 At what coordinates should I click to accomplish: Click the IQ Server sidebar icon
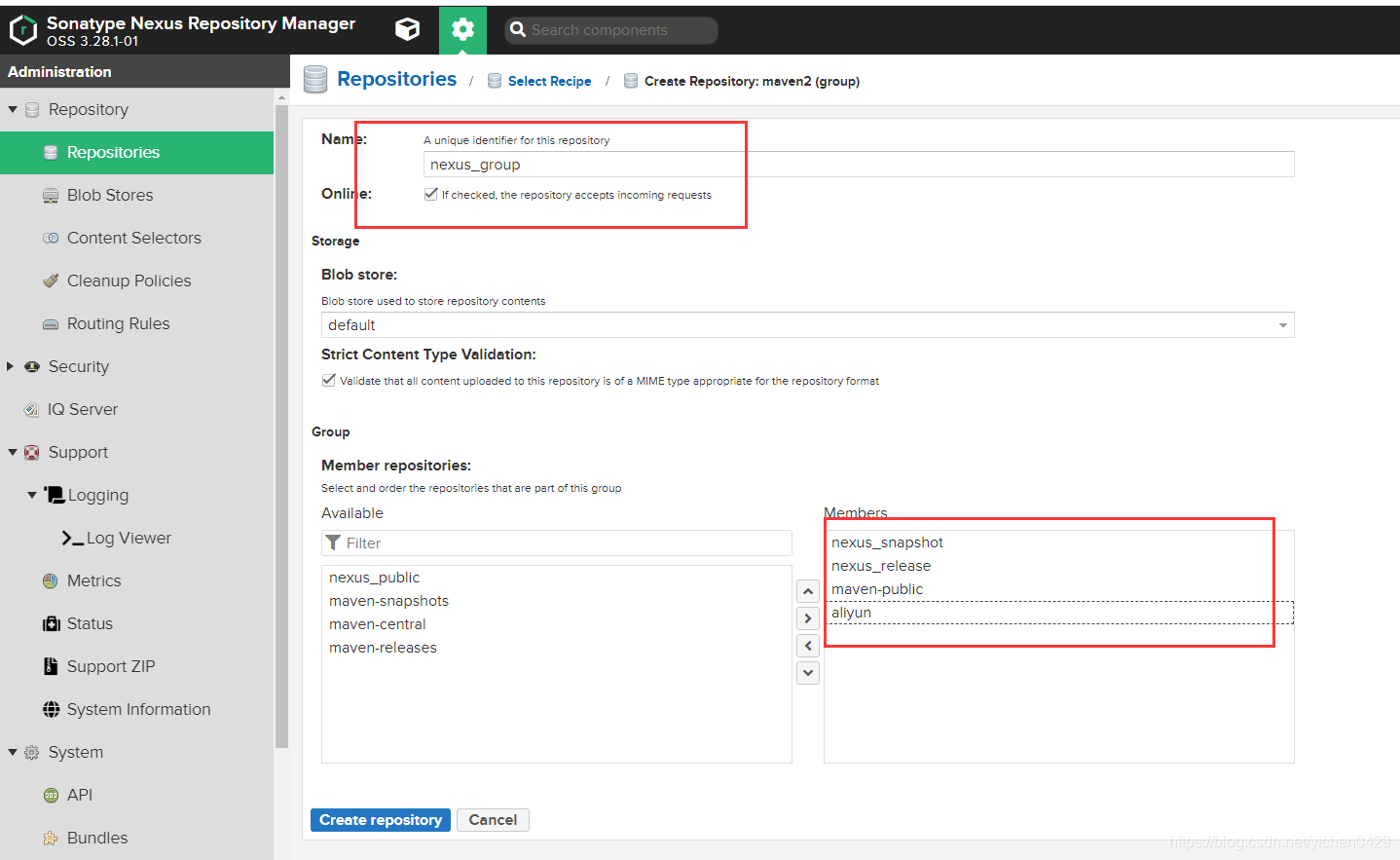pos(31,410)
